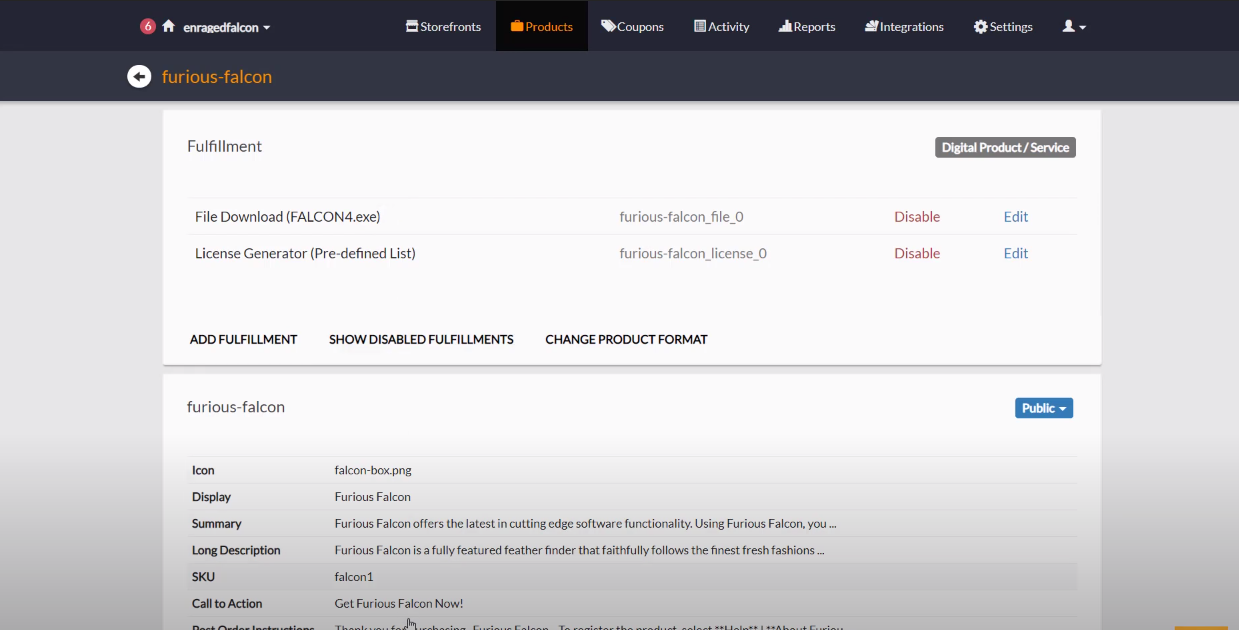1239x630 pixels.
Task: Click the Call to Action value
Action: [x=399, y=603]
